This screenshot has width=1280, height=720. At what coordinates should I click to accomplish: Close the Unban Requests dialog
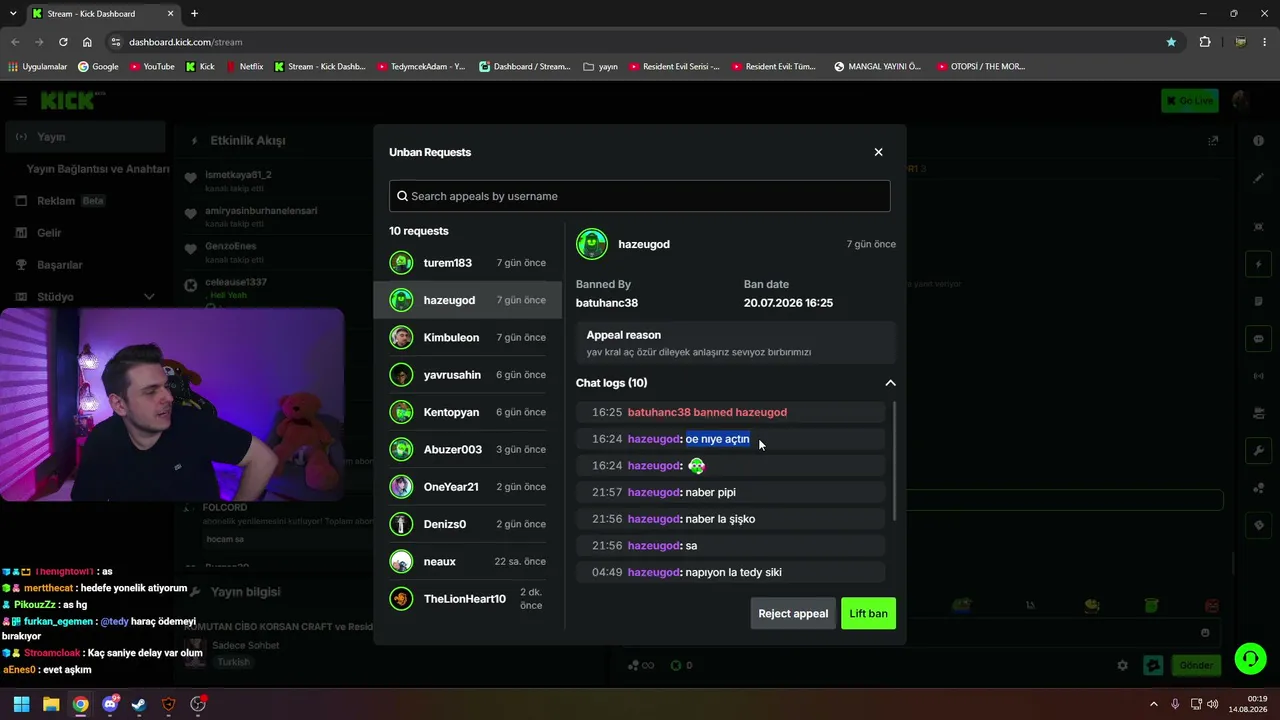coord(878,152)
